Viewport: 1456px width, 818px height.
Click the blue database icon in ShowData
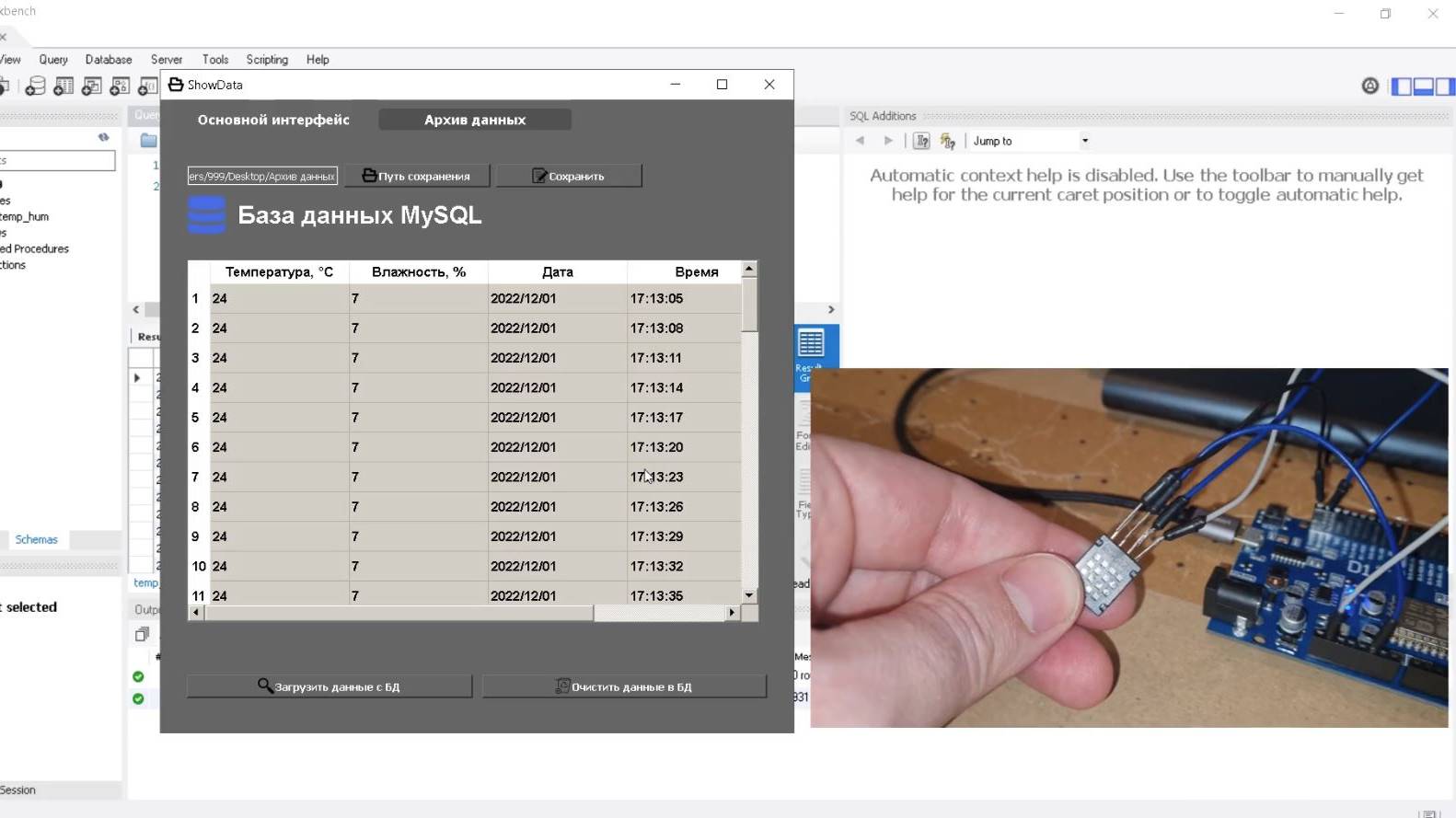coord(206,214)
